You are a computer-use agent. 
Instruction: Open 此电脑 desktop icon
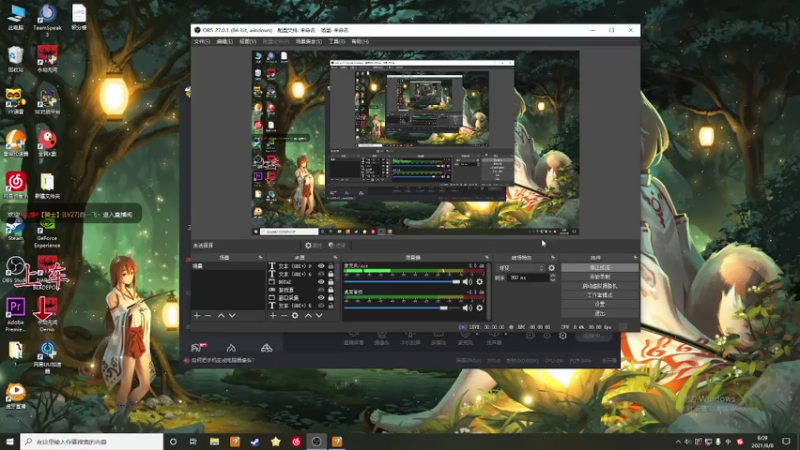point(16,17)
